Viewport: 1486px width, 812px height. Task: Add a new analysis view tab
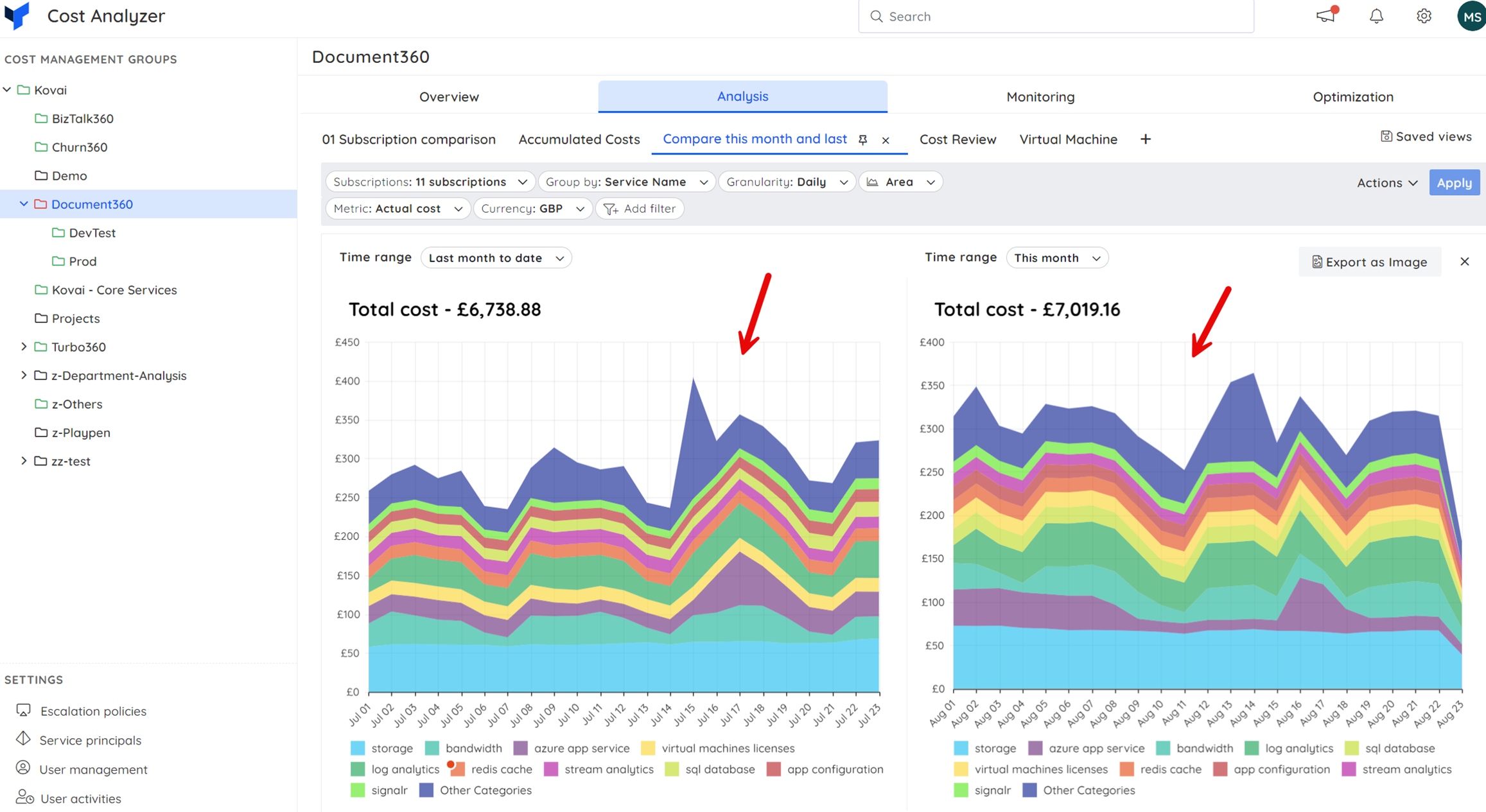pyautogui.click(x=1146, y=139)
